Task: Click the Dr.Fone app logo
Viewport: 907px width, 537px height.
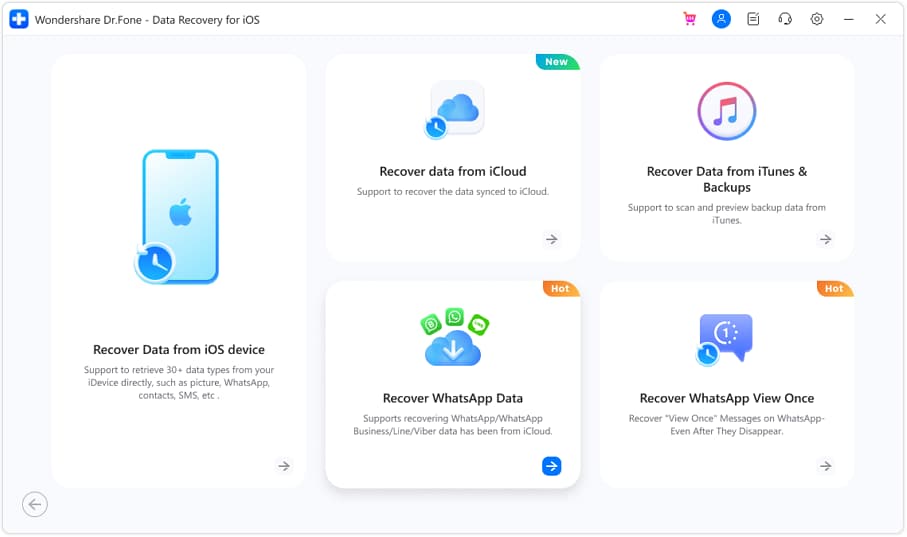Action: 19,19
